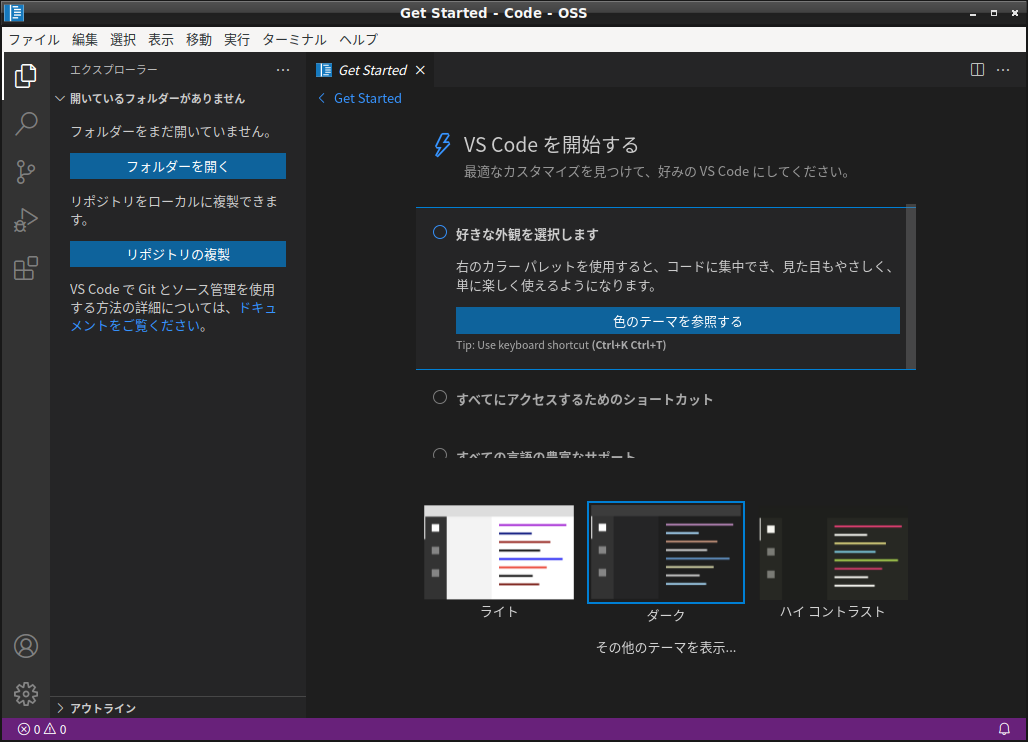Open the Source Control view icon
This screenshot has width=1028, height=742.
tap(26, 172)
